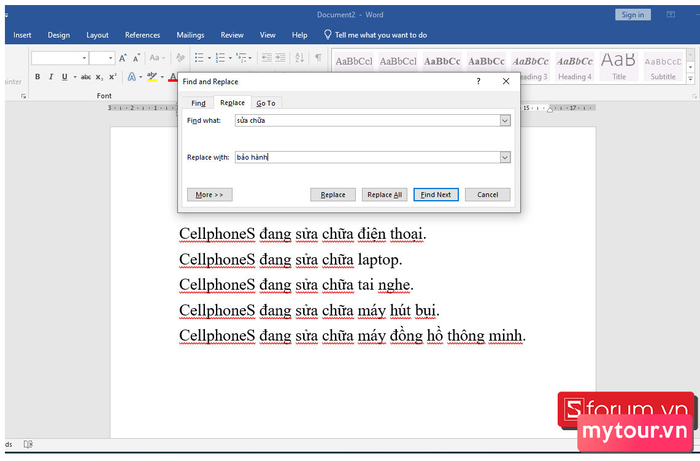Open the References ribbon tab

142,35
